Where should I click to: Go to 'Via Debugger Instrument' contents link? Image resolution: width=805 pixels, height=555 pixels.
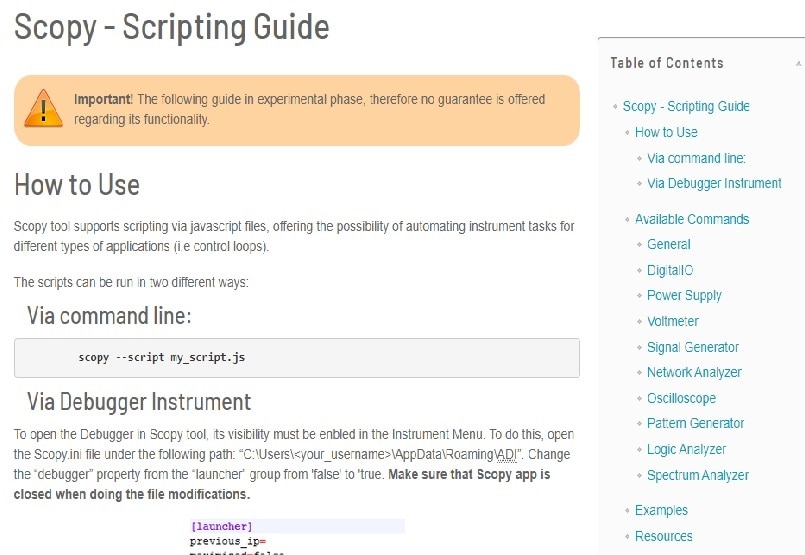[x=714, y=183]
